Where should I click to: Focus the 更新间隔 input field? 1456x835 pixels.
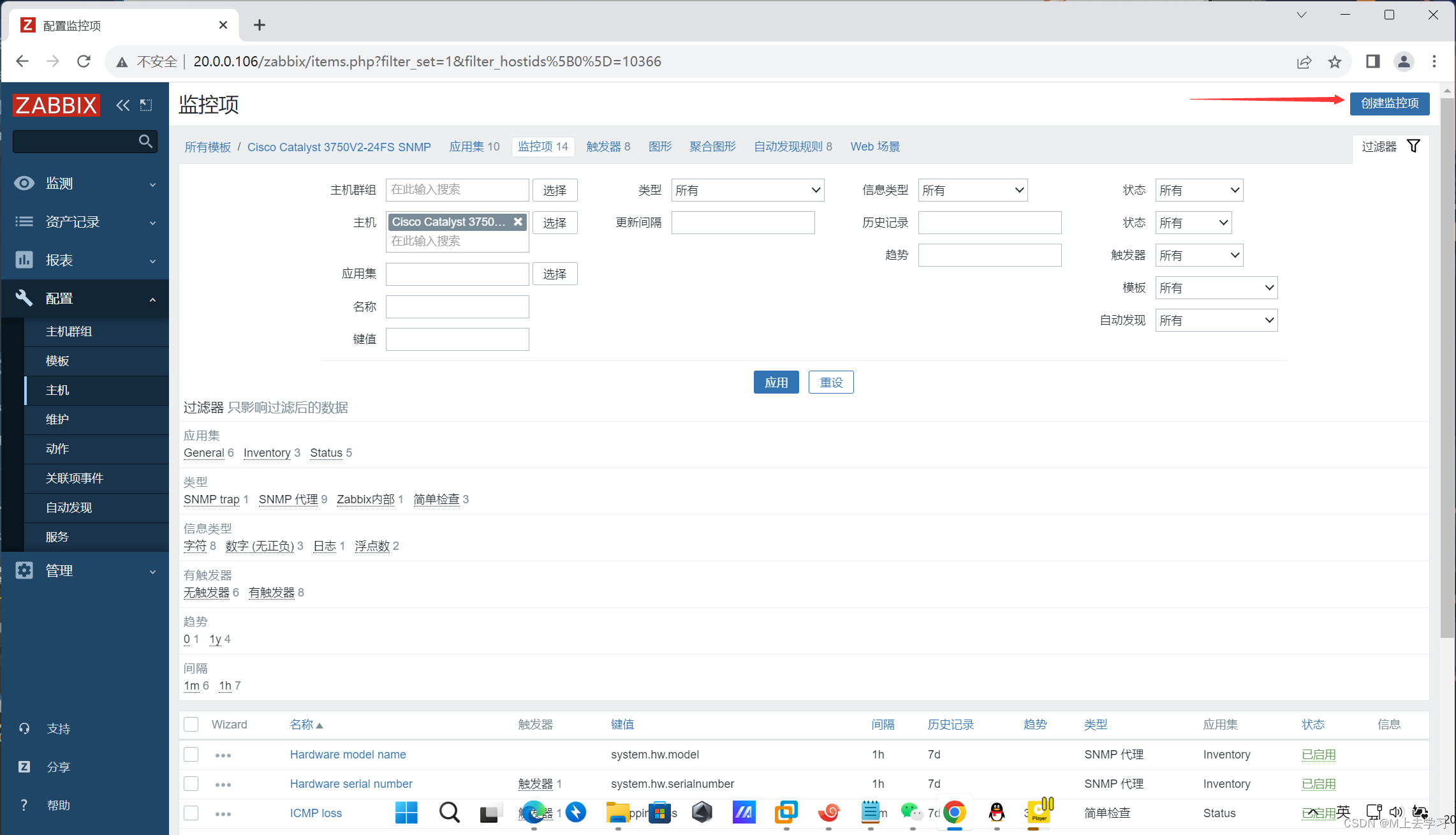coord(742,223)
